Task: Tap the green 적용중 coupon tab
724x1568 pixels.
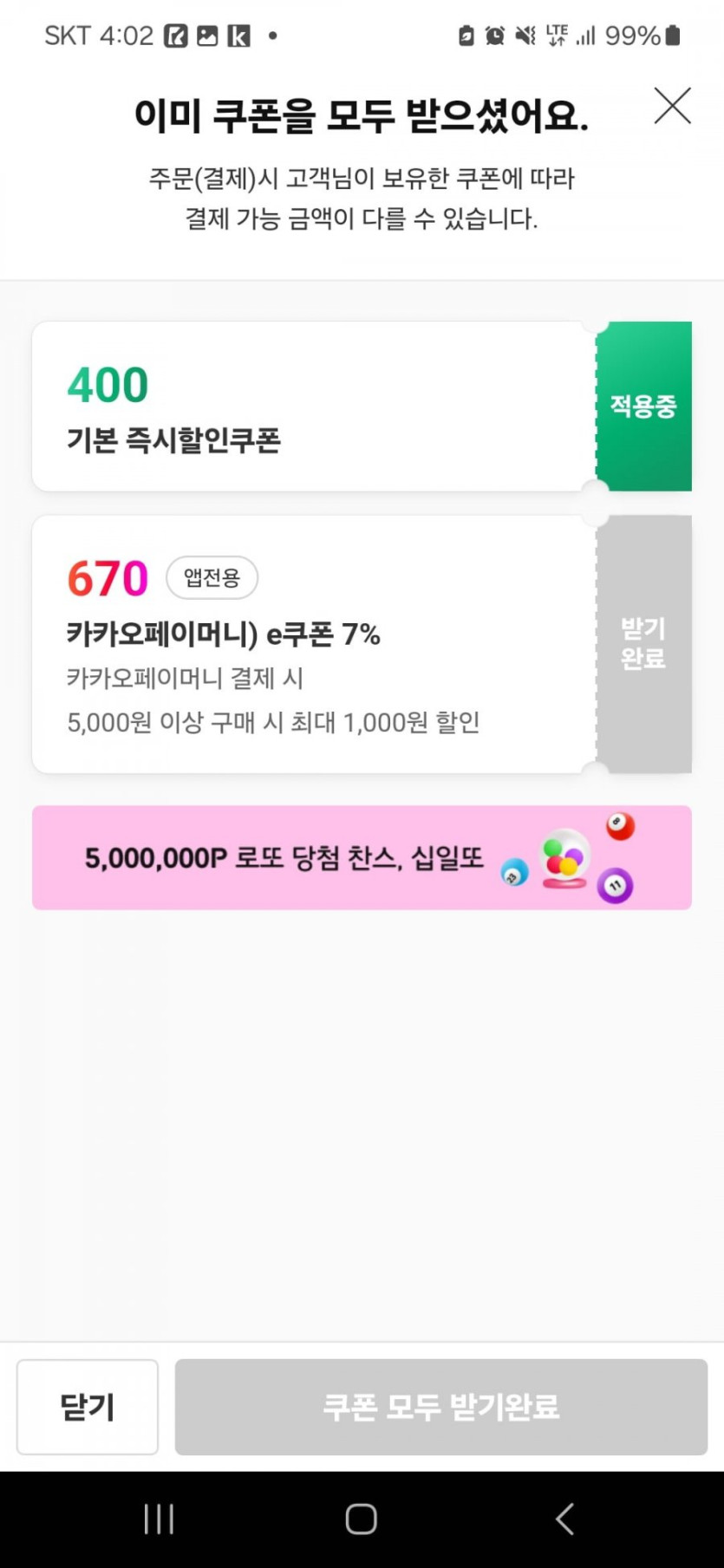Action: coord(643,406)
